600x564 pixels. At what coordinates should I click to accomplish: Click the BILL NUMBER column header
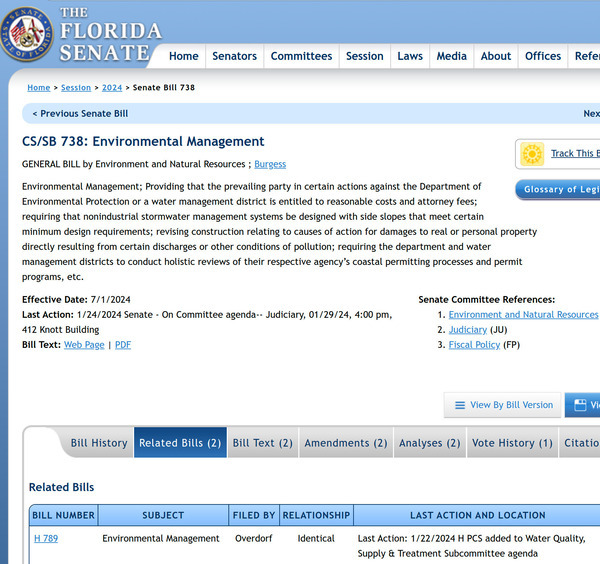click(x=64, y=515)
